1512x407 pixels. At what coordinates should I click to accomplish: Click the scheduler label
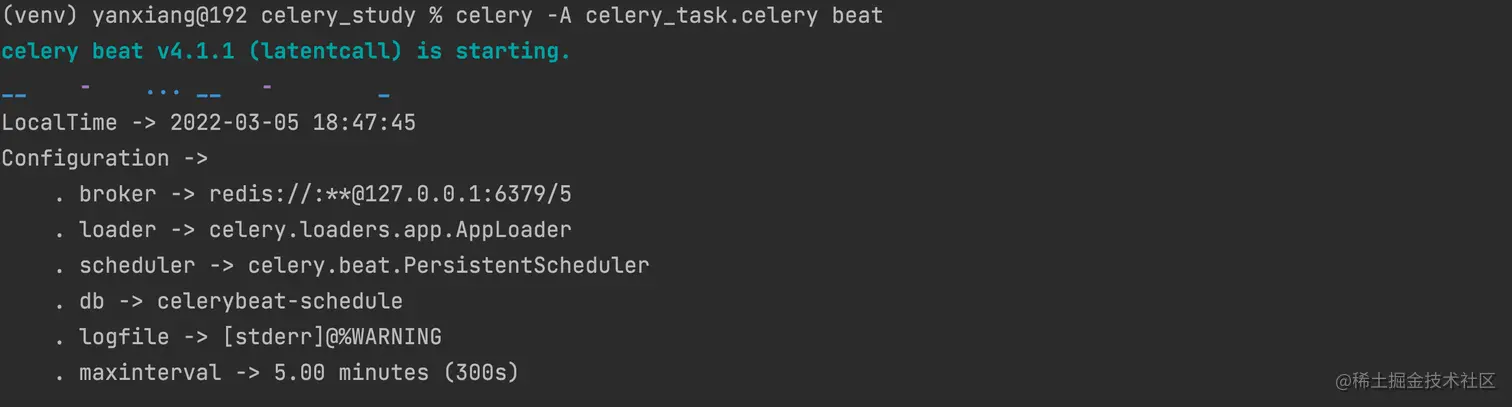pos(137,266)
